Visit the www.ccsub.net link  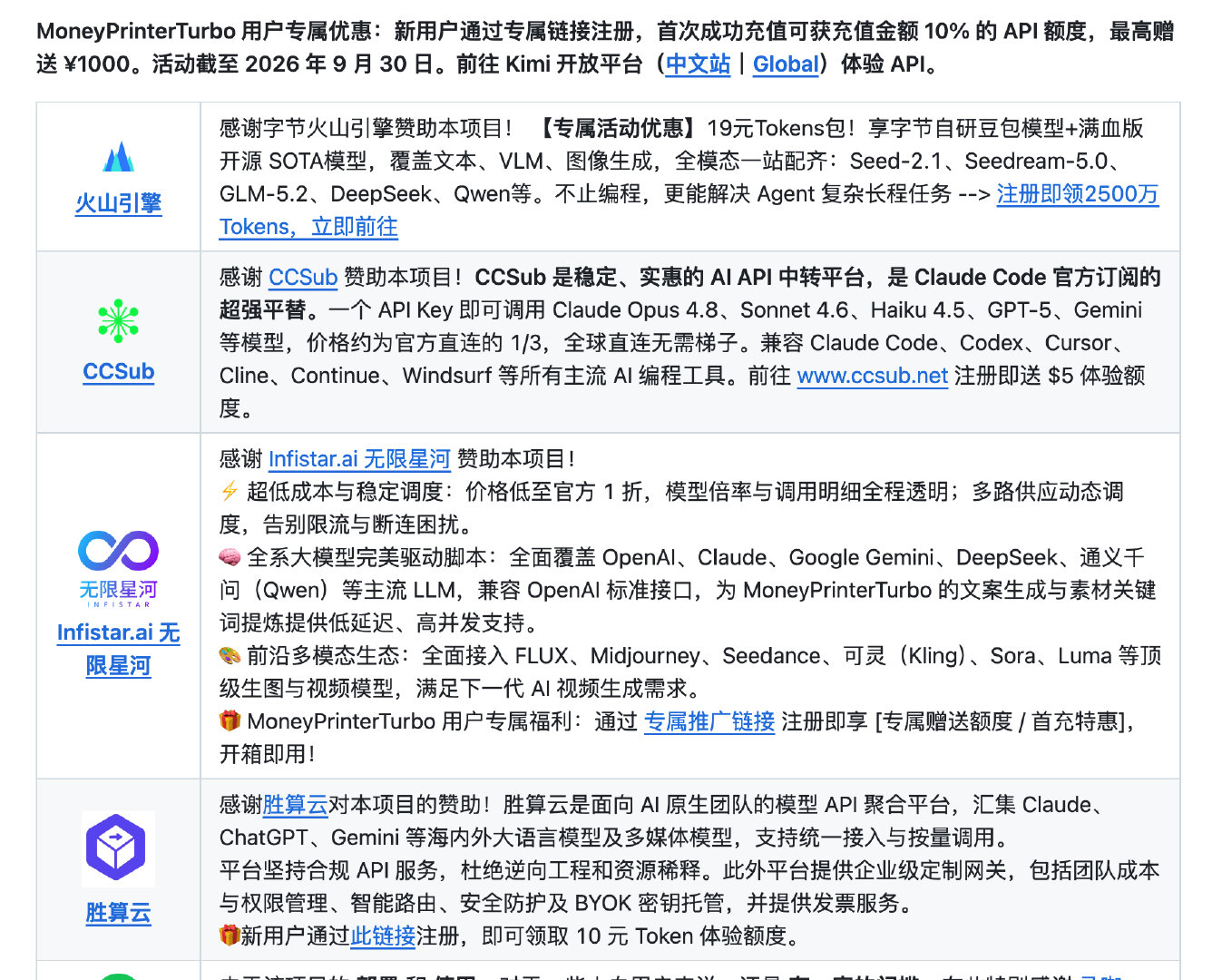point(873,376)
